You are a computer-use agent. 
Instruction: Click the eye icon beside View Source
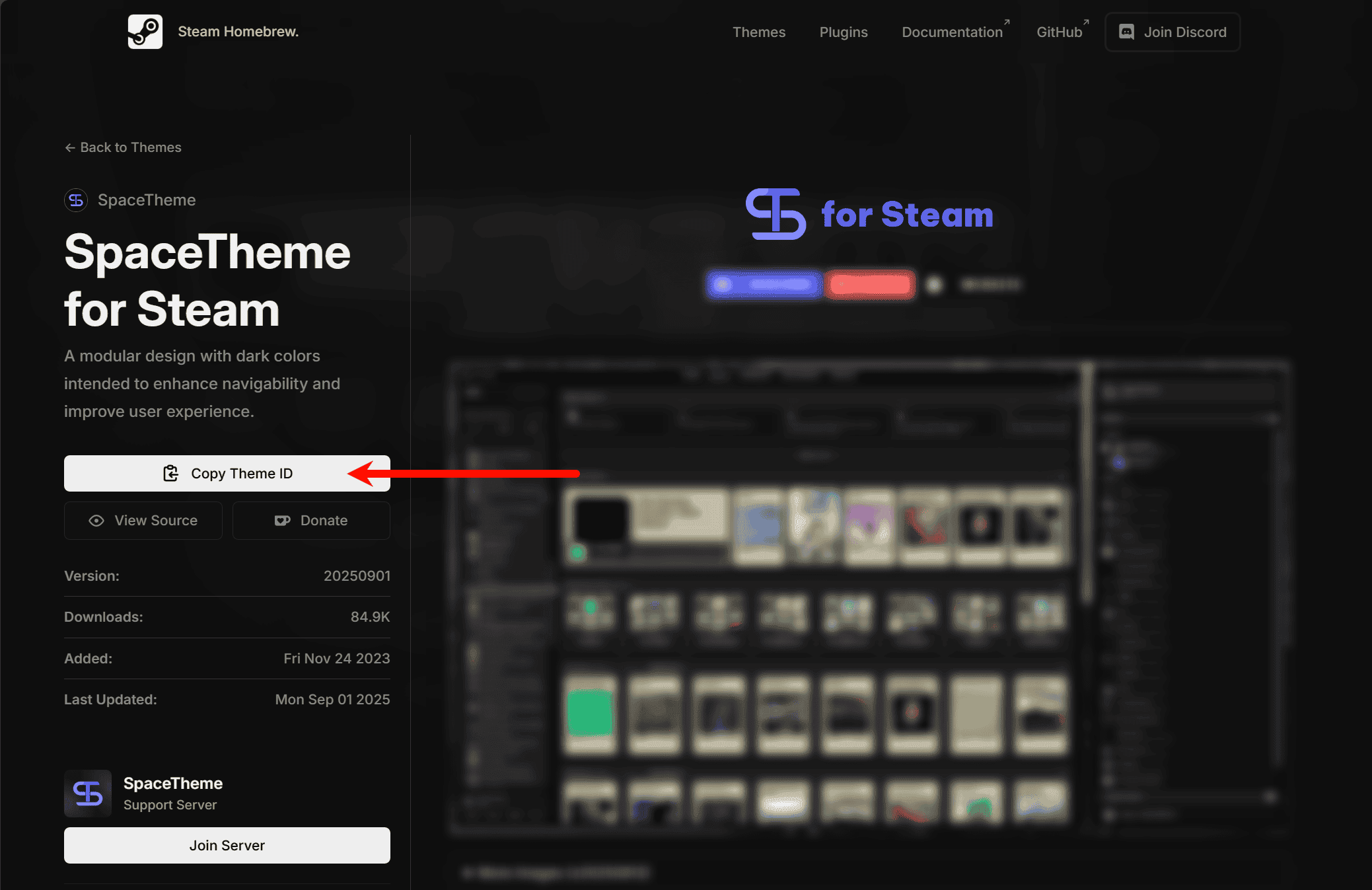(96, 521)
